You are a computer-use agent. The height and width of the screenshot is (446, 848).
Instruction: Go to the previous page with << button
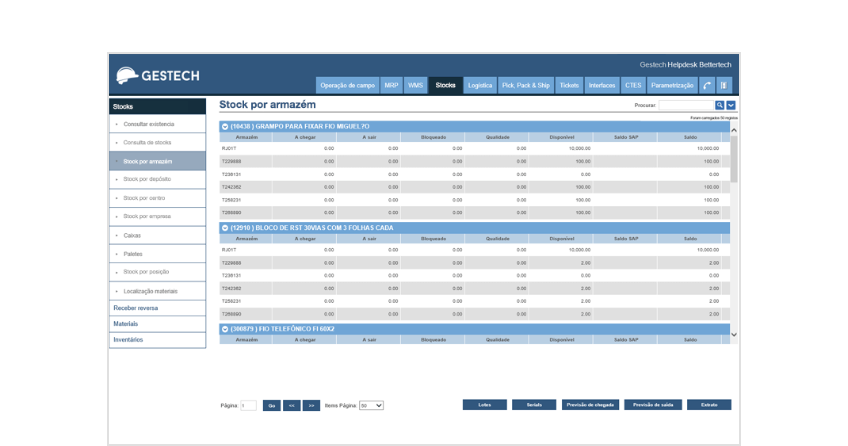291,405
